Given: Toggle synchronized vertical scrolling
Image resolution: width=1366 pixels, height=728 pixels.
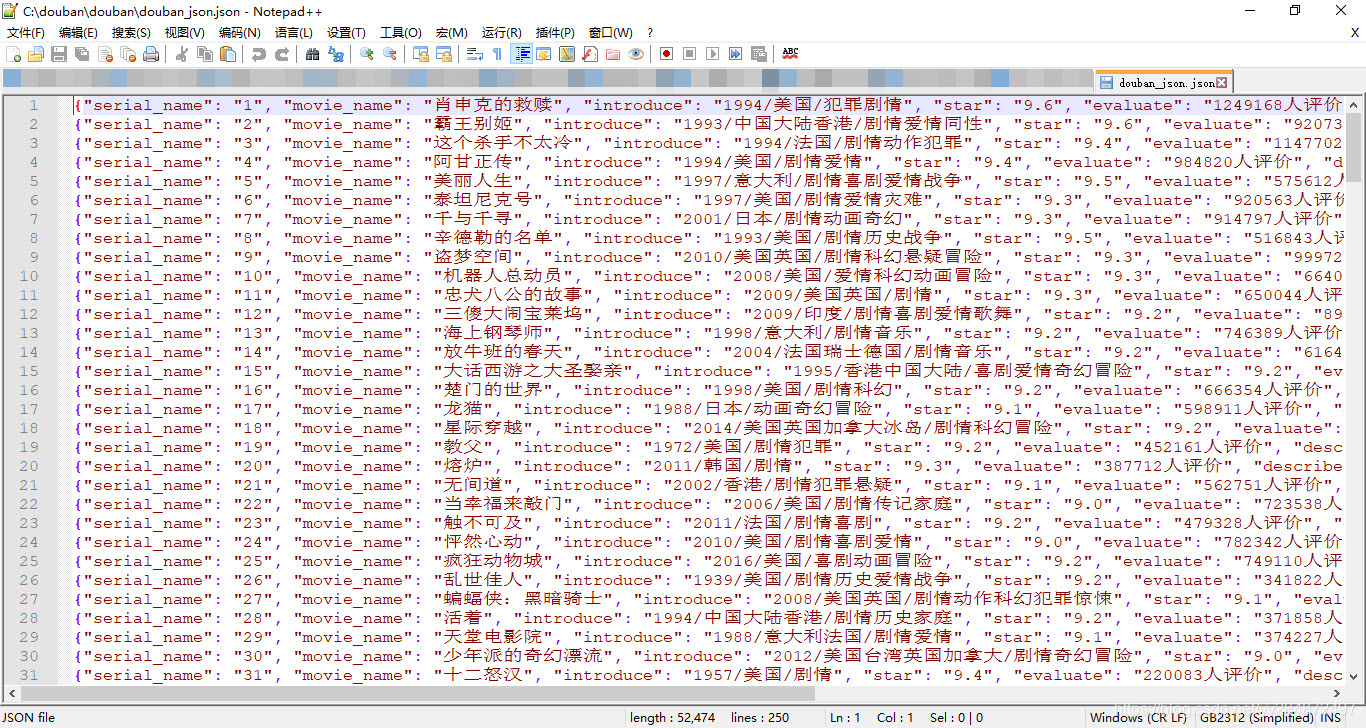Looking at the screenshot, I should [x=421, y=54].
